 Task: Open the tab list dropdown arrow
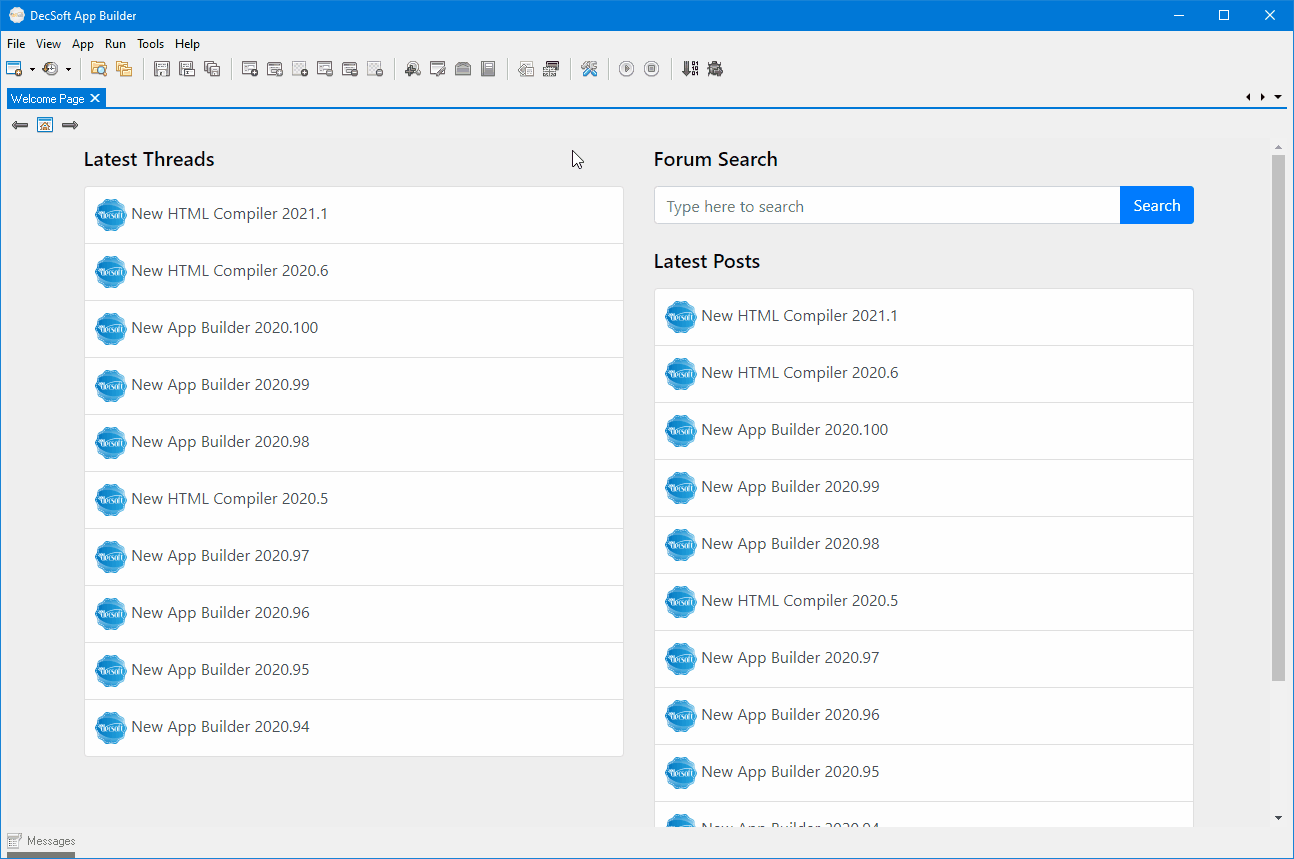[1280, 97]
